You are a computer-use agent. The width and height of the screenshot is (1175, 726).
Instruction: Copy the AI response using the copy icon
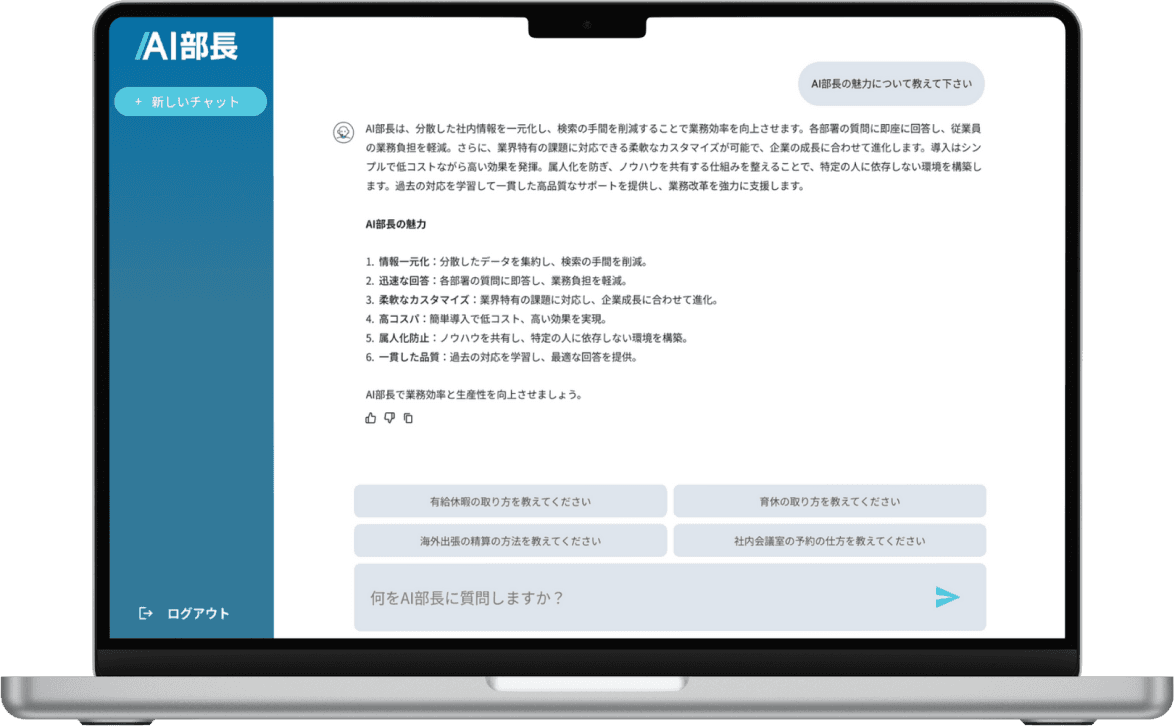pyautogui.click(x=408, y=418)
